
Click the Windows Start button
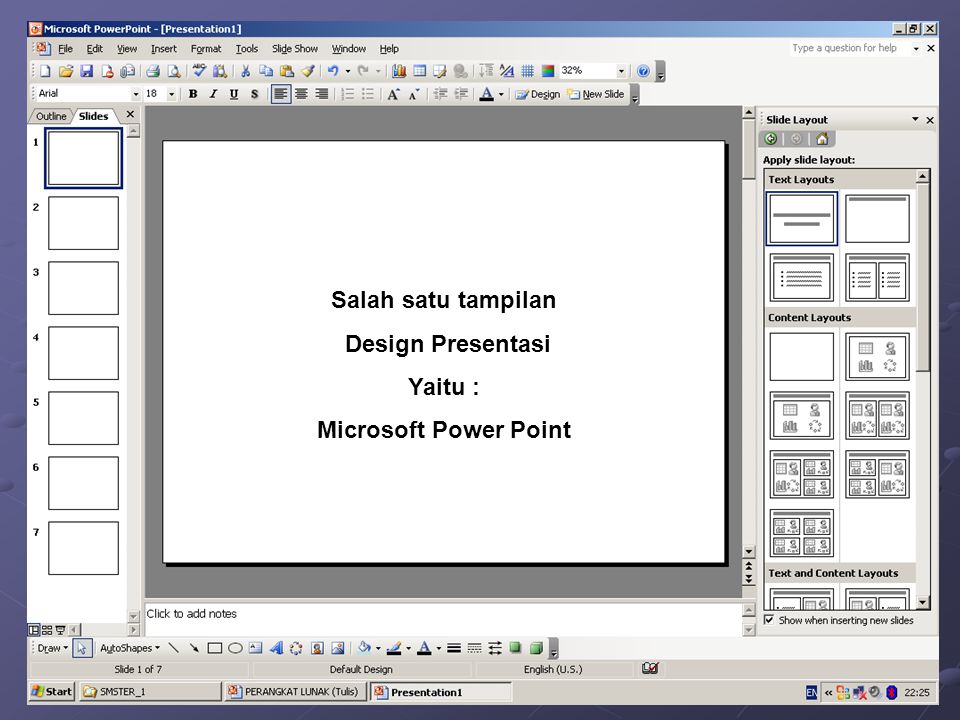coord(52,691)
